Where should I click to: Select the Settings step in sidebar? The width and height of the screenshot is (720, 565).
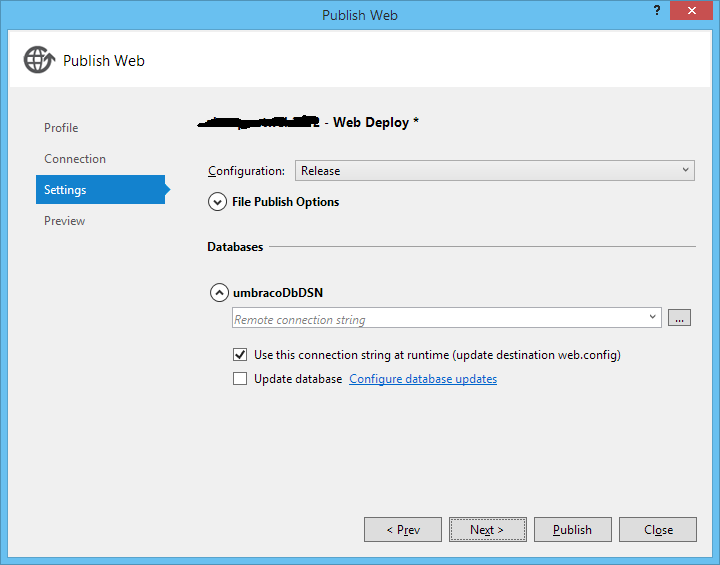66,190
